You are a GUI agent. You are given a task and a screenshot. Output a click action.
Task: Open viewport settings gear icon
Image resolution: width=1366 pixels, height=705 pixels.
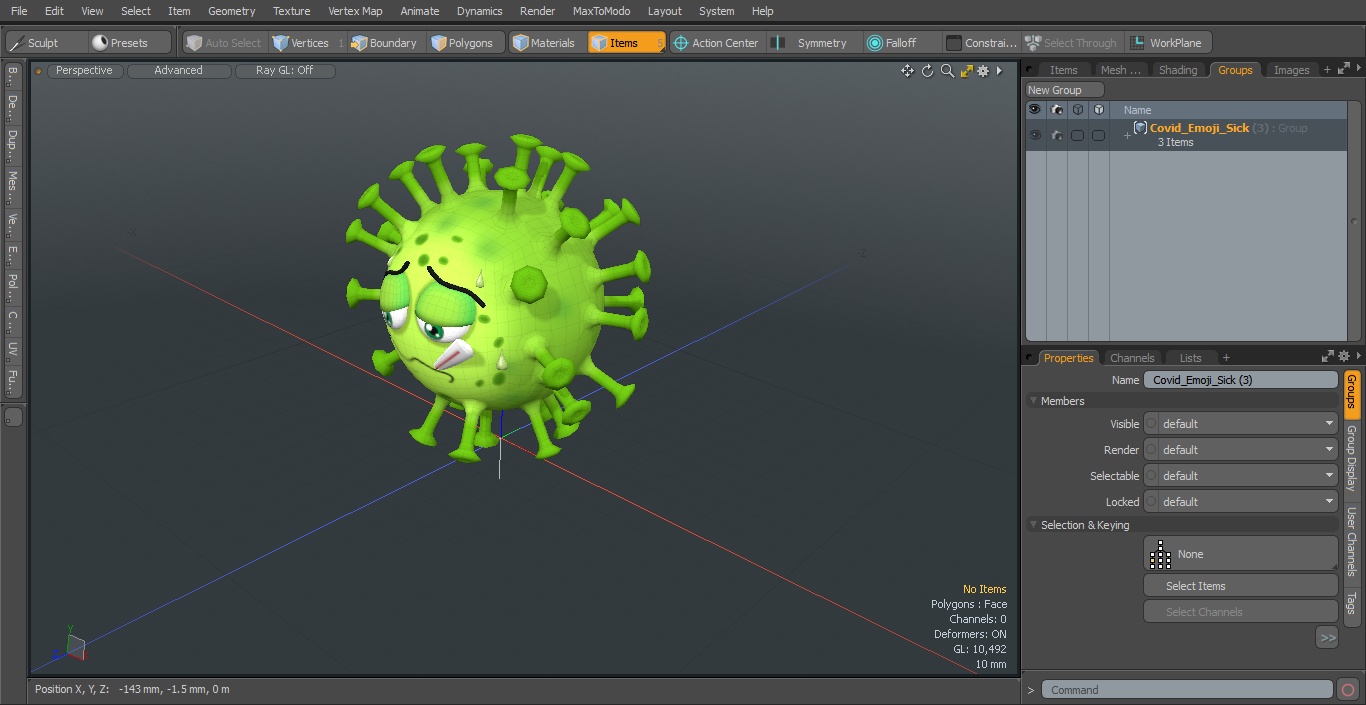point(983,71)
